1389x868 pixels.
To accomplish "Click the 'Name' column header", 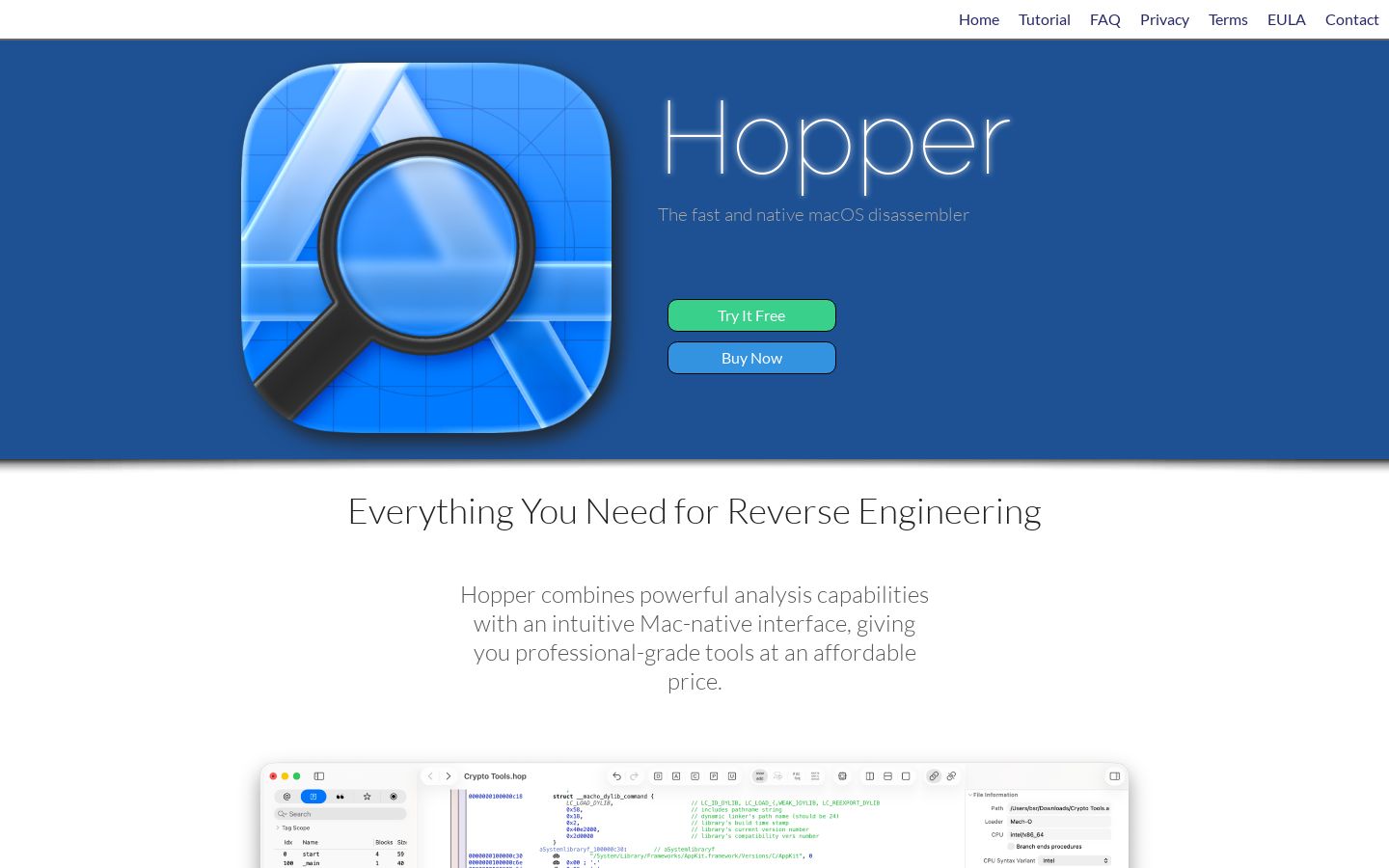I will click(311, 842).
